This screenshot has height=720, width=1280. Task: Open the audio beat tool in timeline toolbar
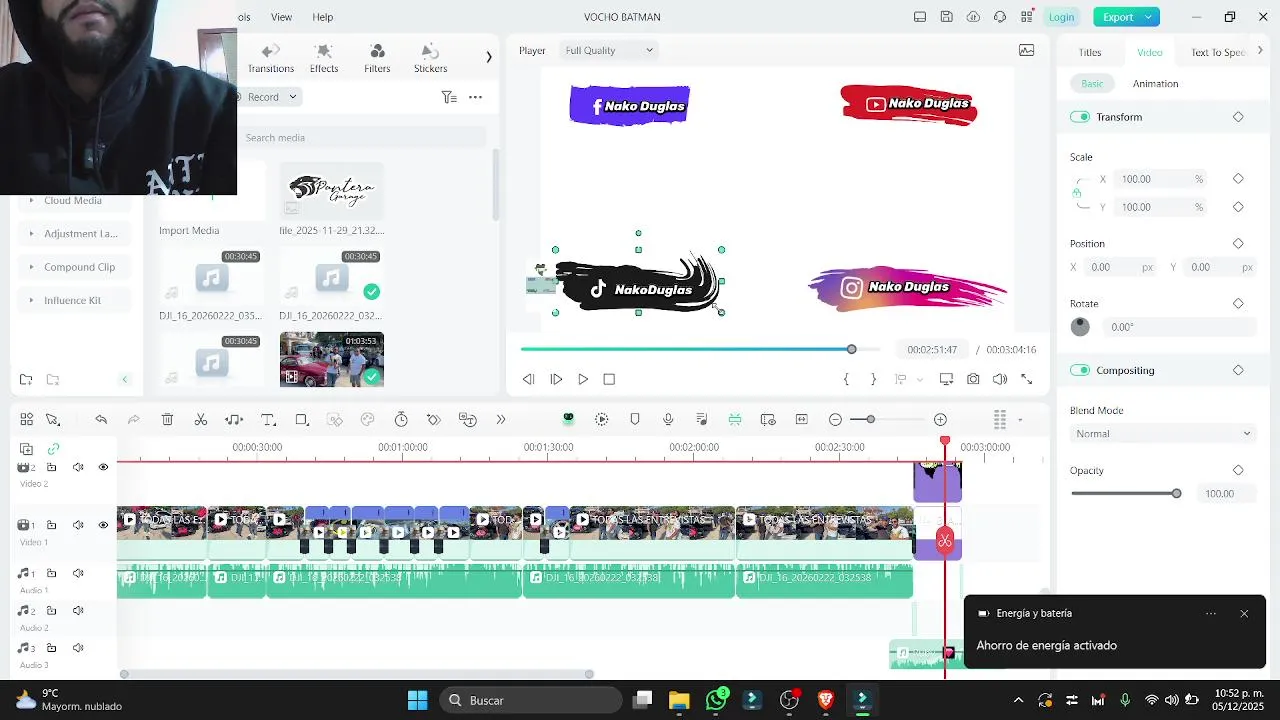coord(234,420)
